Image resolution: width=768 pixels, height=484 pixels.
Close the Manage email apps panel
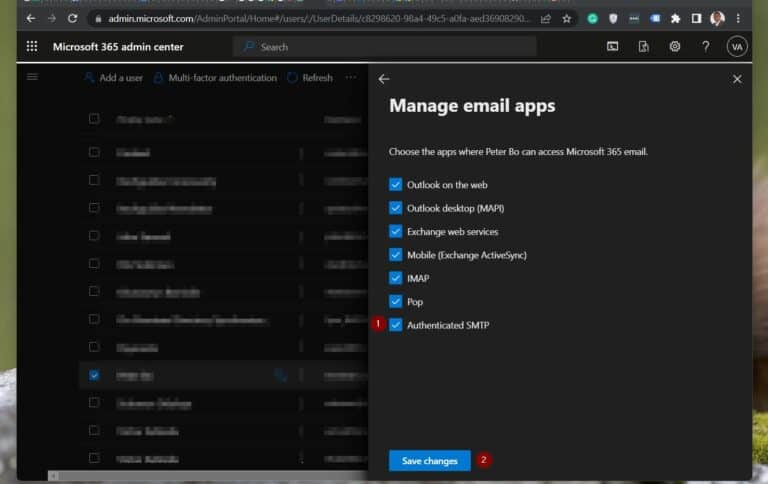737,79
